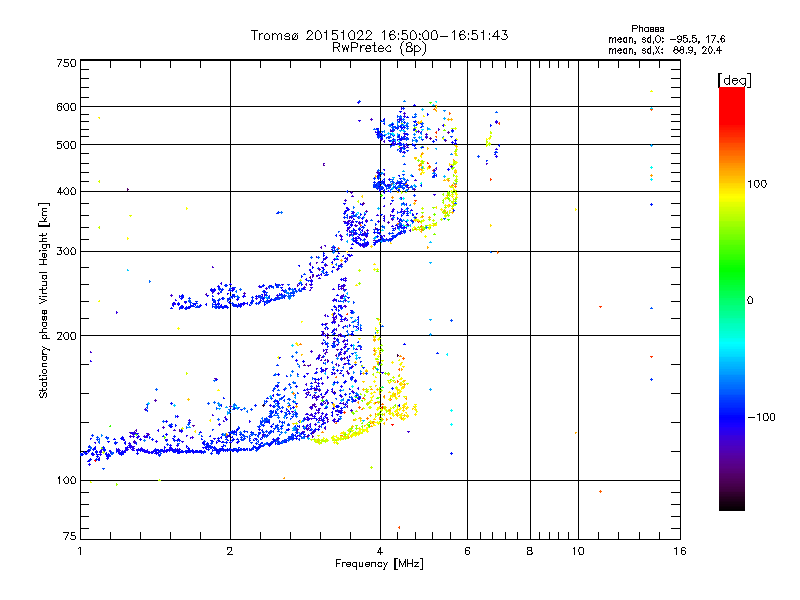
Task: Click y-axis tick label '200'
Action: (x=66, y=336)
